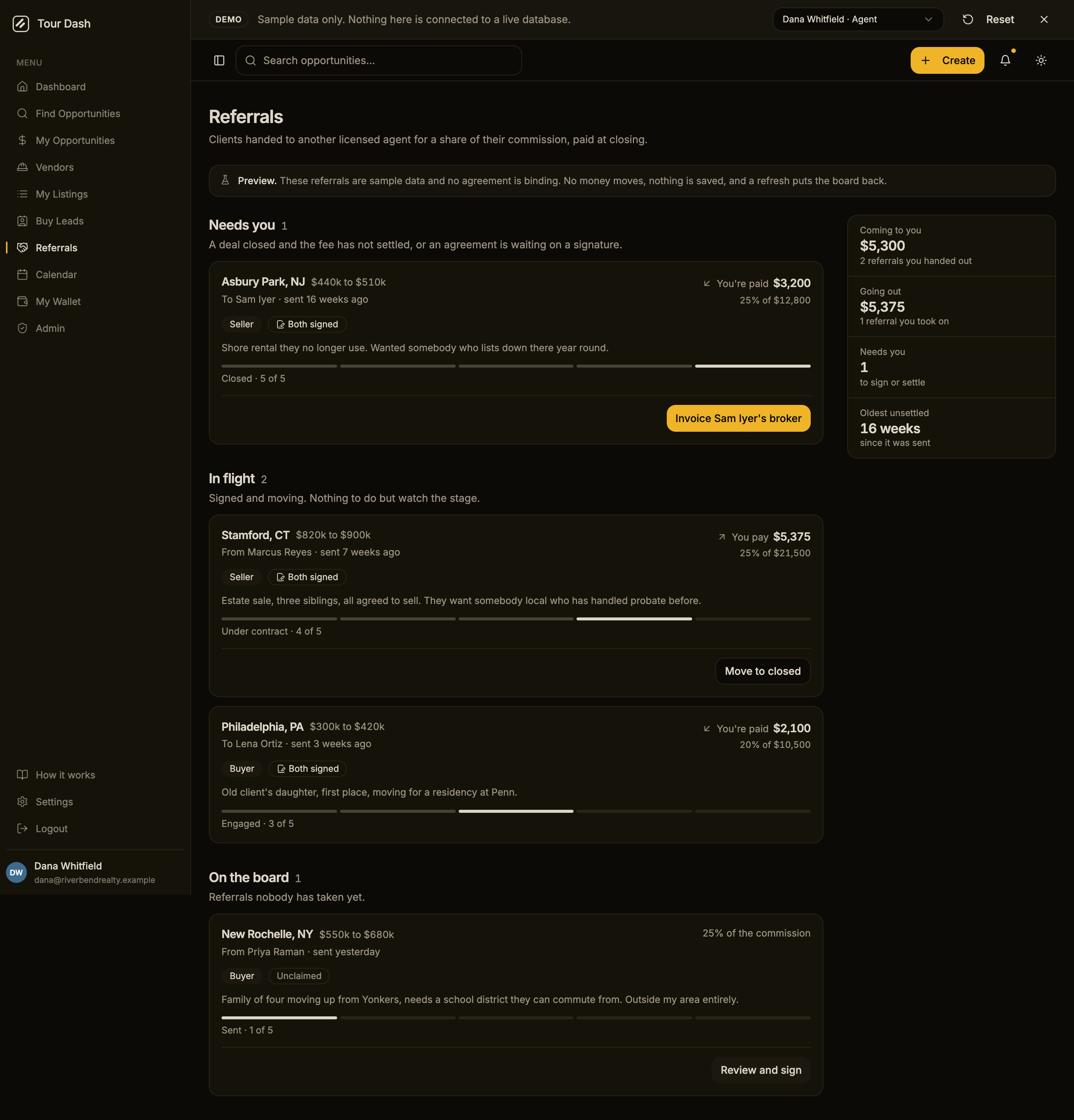1074x1120 pixels.
Task: Click the New Rochelle, NY referral title
Action: 267,934
